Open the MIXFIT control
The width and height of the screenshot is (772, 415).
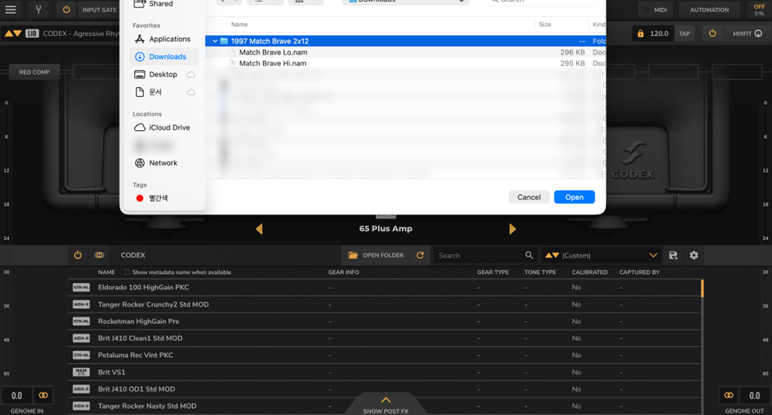747,33
